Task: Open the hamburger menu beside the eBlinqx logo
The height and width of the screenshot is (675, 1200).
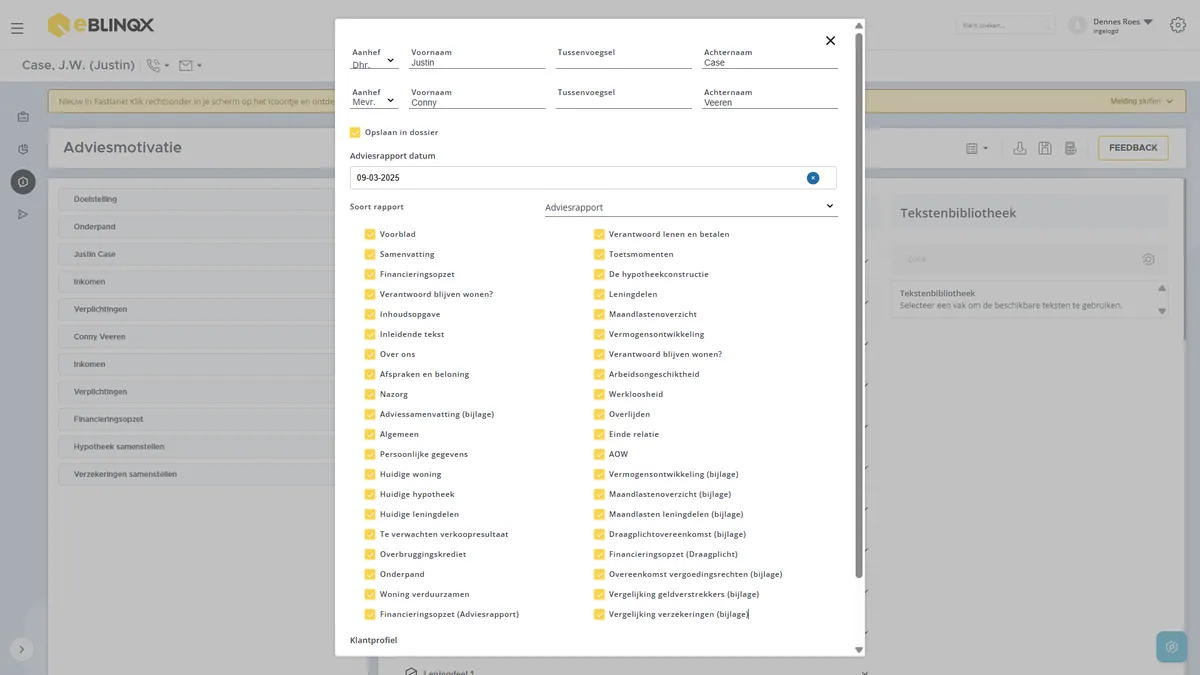Action: pos(17,28)
